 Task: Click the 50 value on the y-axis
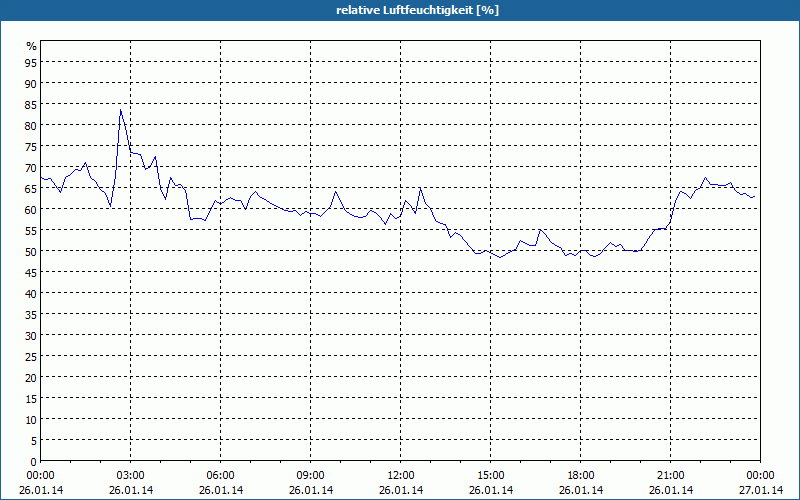point(31,251)
